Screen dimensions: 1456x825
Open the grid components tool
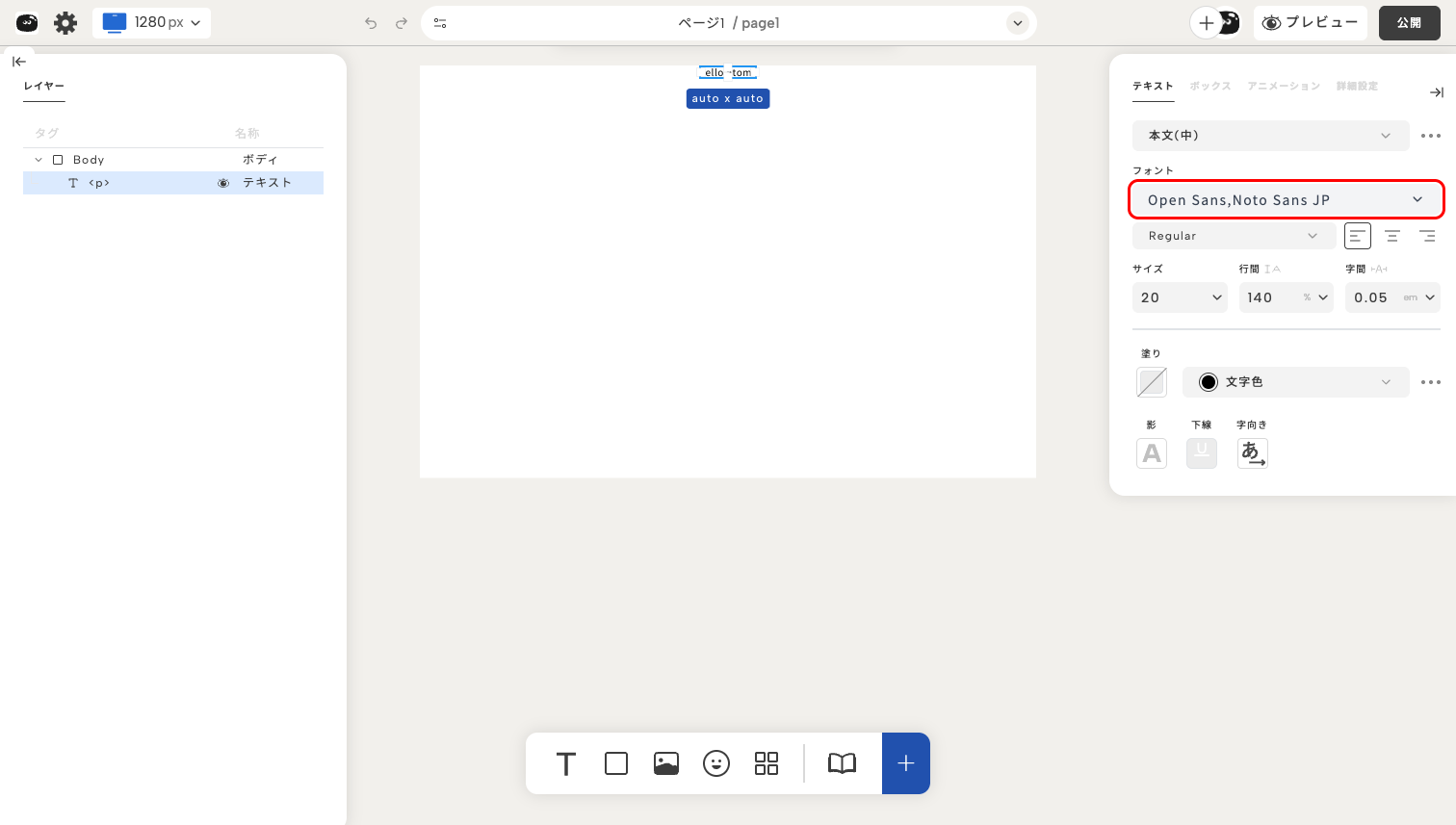click(767, 763)
